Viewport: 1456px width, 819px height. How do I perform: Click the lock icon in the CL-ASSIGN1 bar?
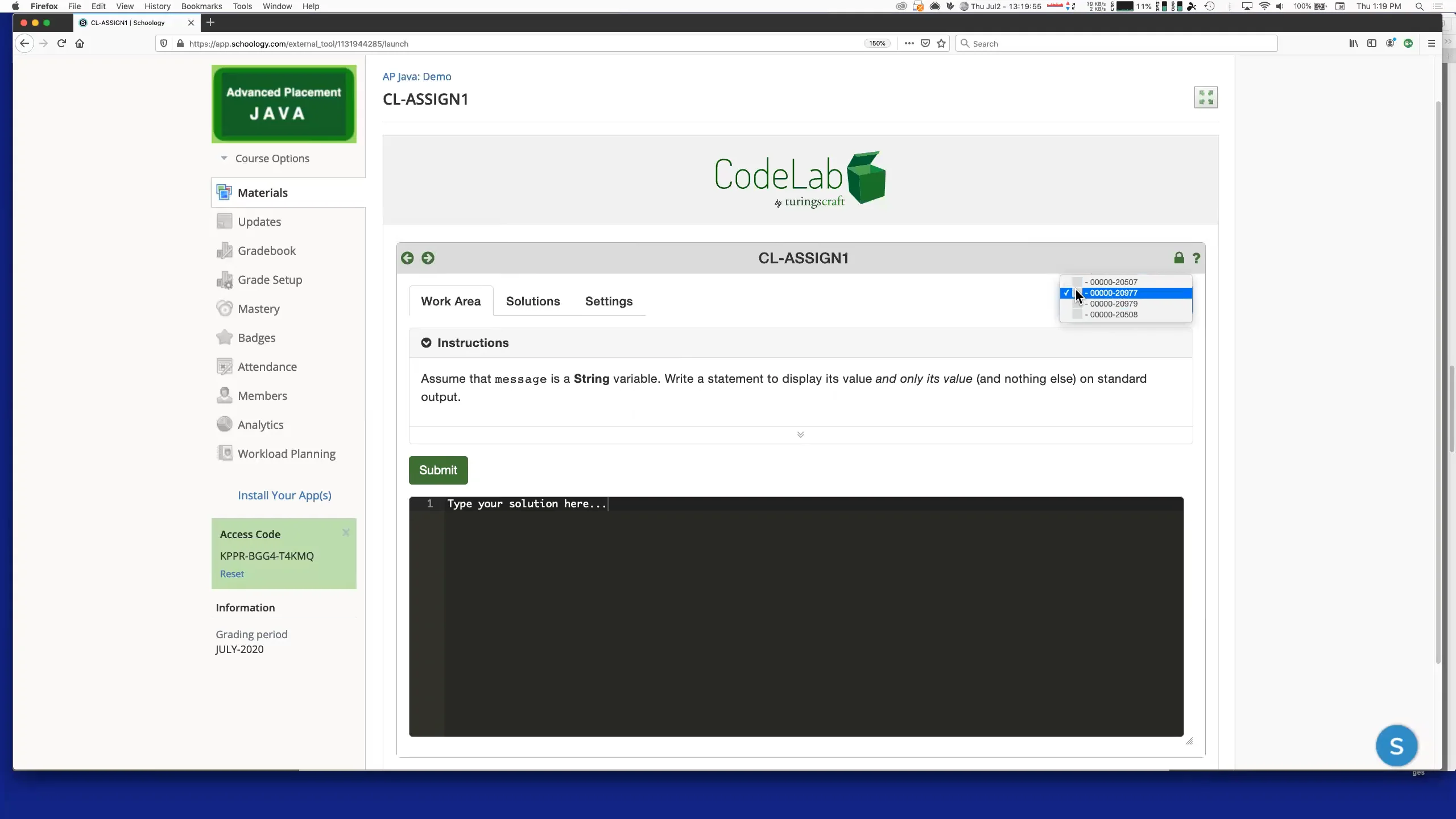point(1178,258)
